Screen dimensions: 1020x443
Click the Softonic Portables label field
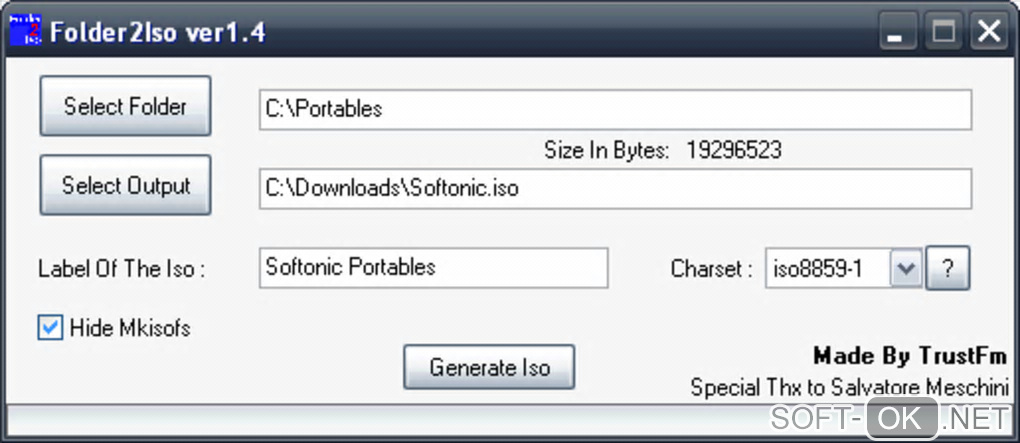coord(432,267)
